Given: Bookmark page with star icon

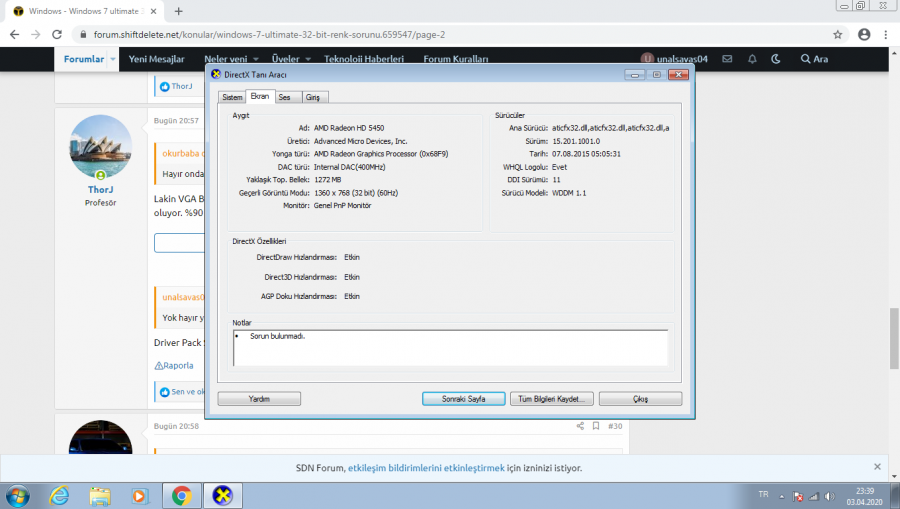Looking at the screenshot, I should coord(837,34).
